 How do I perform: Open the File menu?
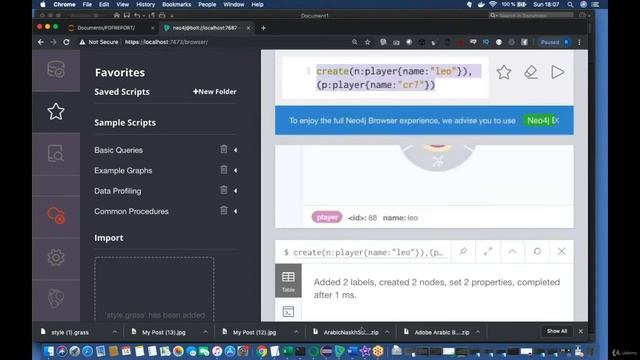tap(87, 4)
